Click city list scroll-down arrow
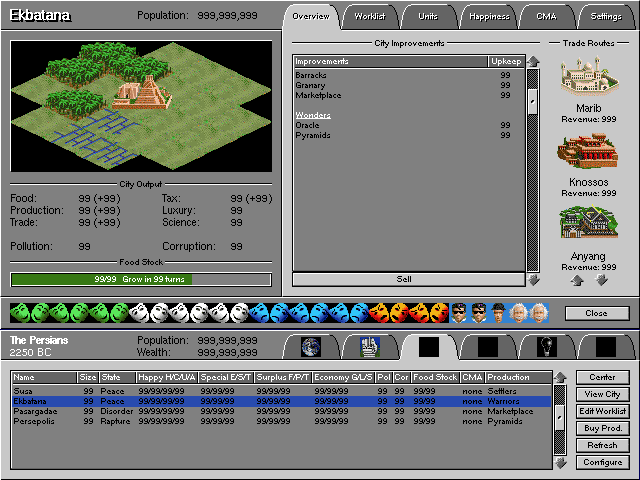The height and width of the screenshot is (480, 640). 560,462
